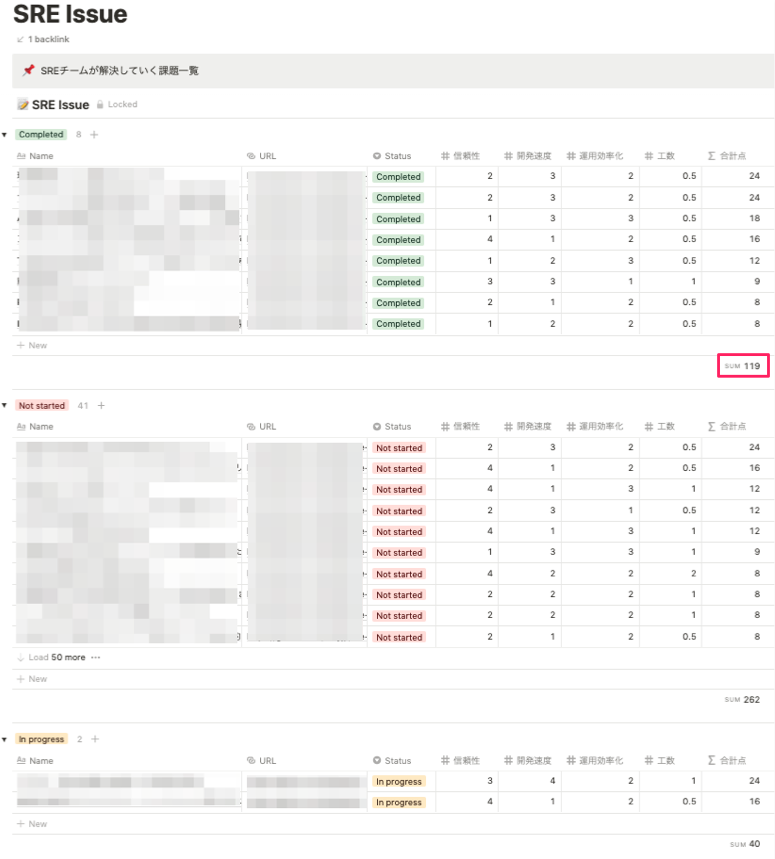
Task: Click In progress status in first In progress row
Action: (399, 782)
